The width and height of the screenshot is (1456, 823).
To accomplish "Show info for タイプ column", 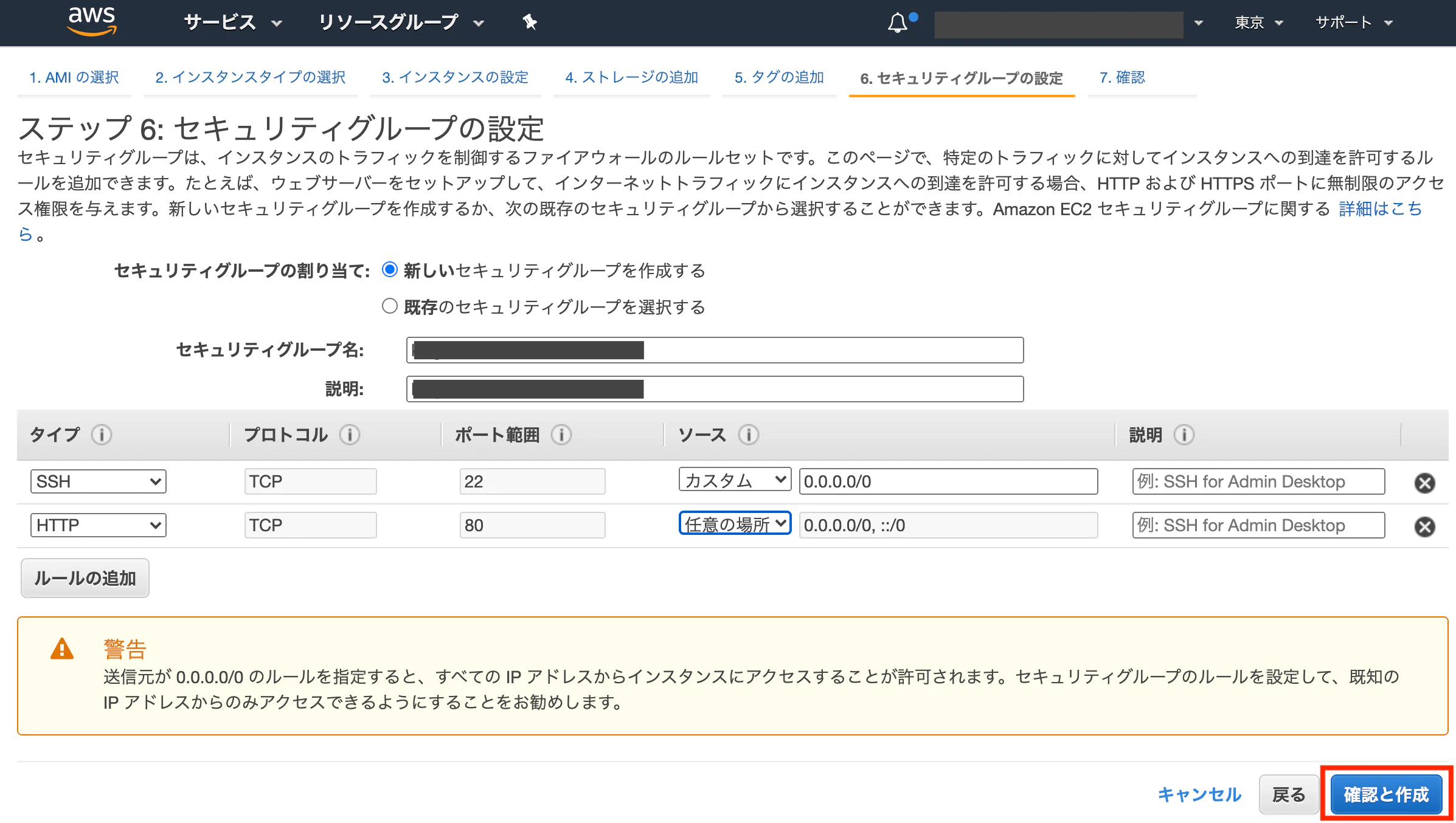I will (102, 435).
